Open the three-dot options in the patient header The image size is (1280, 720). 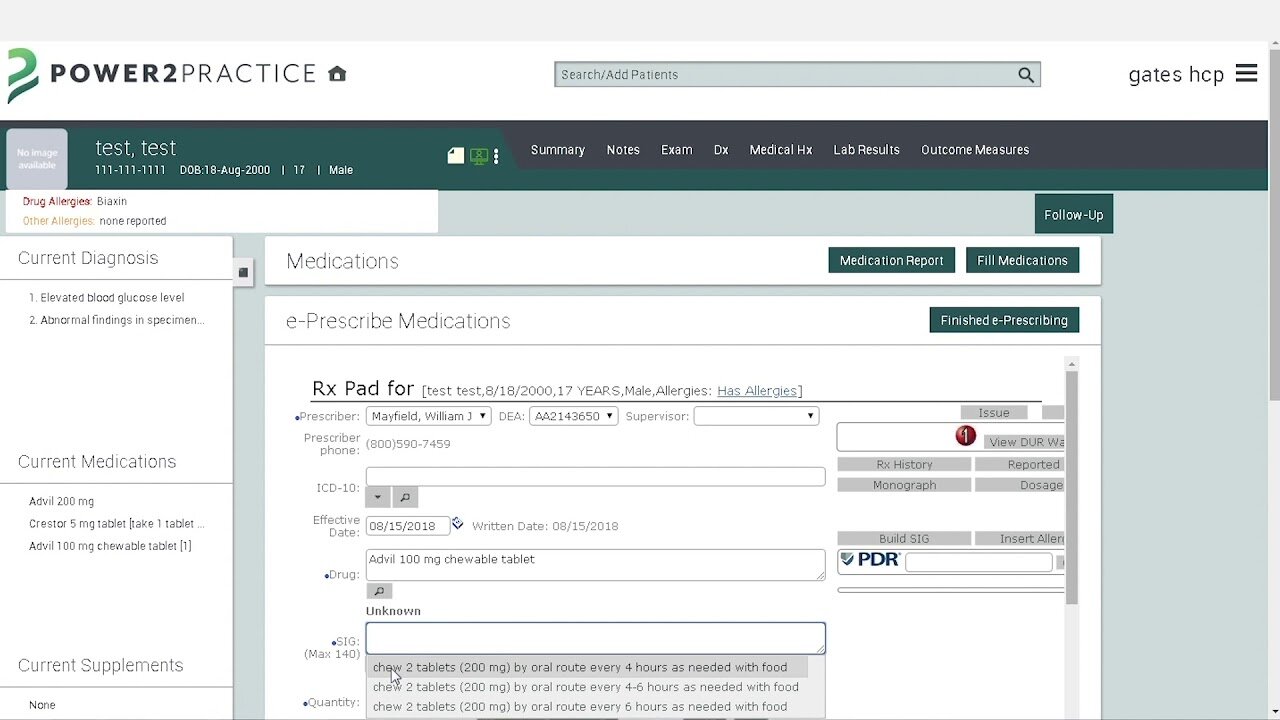click(x=496, y=156)
